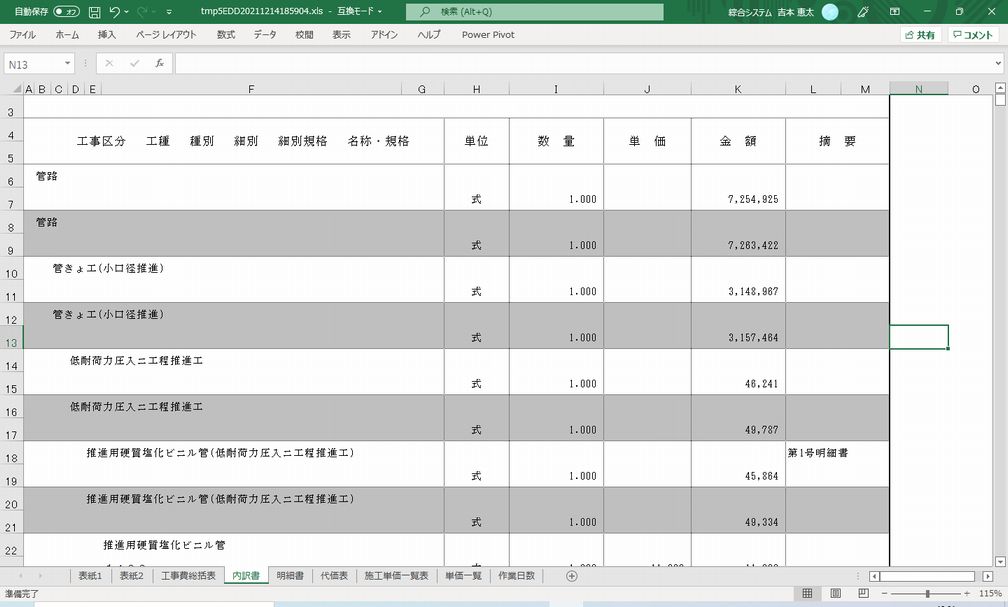Image resolution: width=1008 pixels, height=607 pixels.
Task: Click the 共有 share button
Action: click(x=919, y=35)
